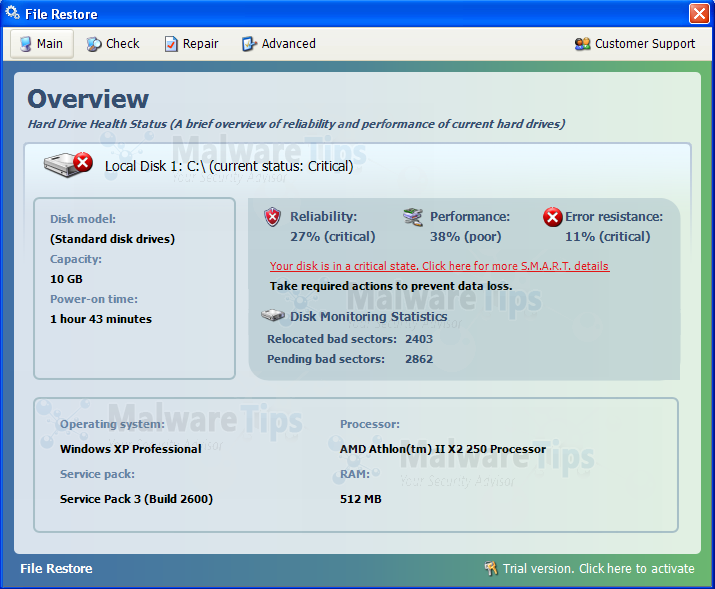Click the Customer Support people icon
715x589 pixels.
[x=582, y=44]
